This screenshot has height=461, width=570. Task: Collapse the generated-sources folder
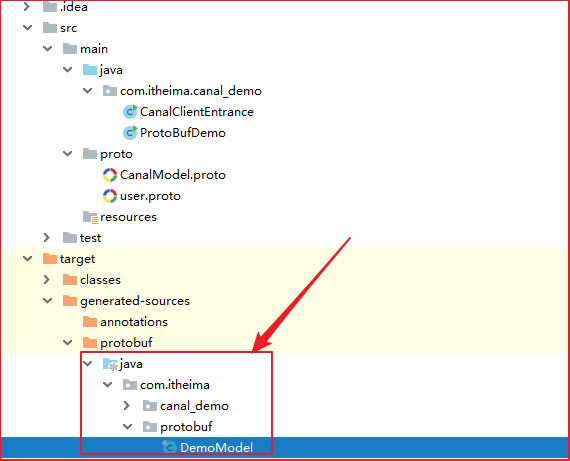[48, 301]
